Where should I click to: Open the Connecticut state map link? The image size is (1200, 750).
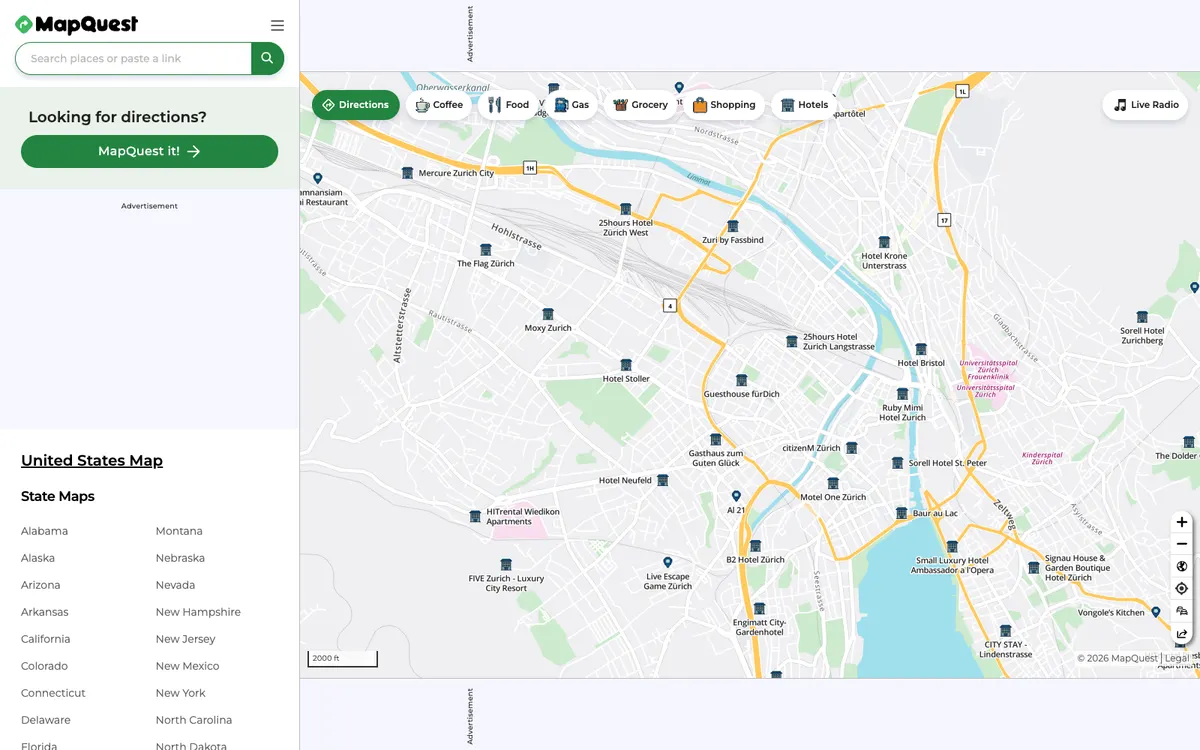tap(53, 693)
